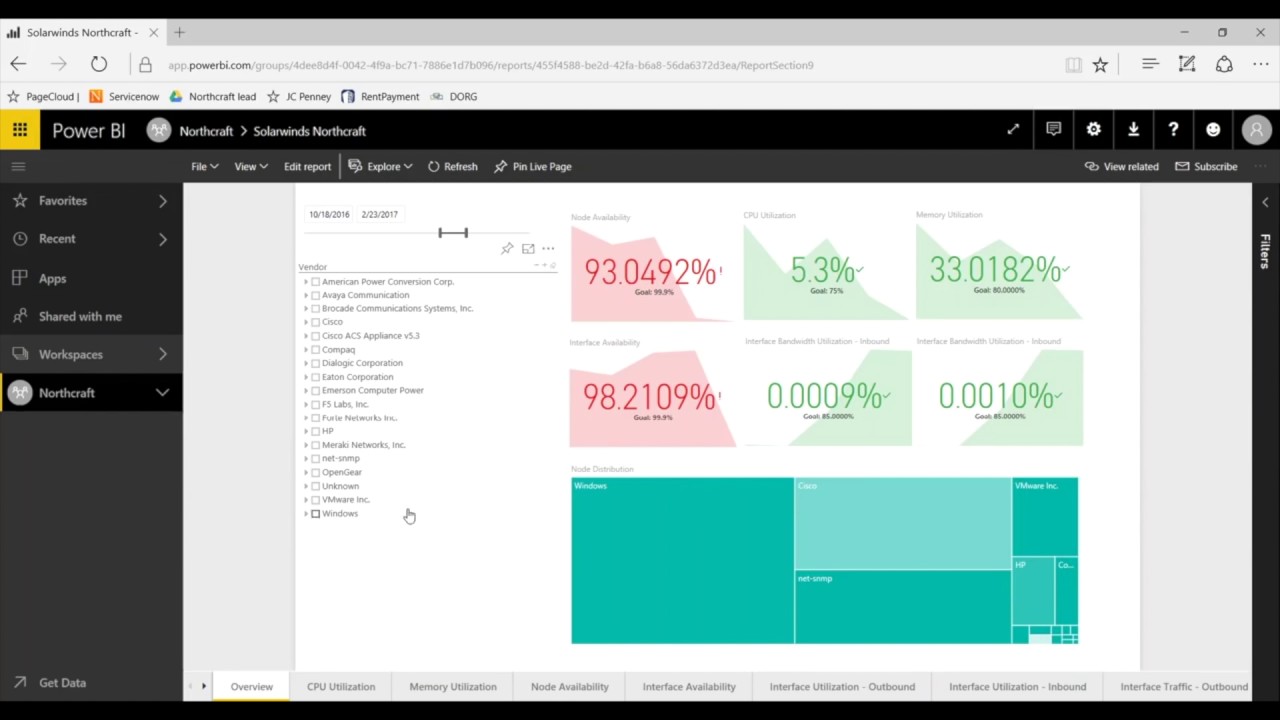1280x720 pixels.
Task: Go to Apps section
Action: click(x=90, y=278)
